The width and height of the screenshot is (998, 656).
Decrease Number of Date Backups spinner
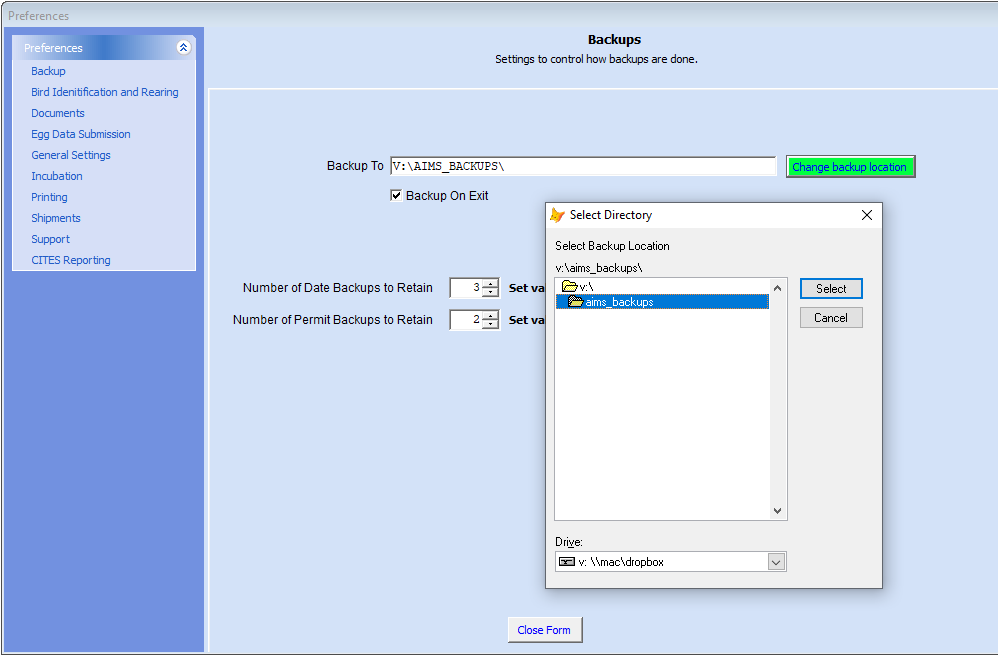point(490,292)
